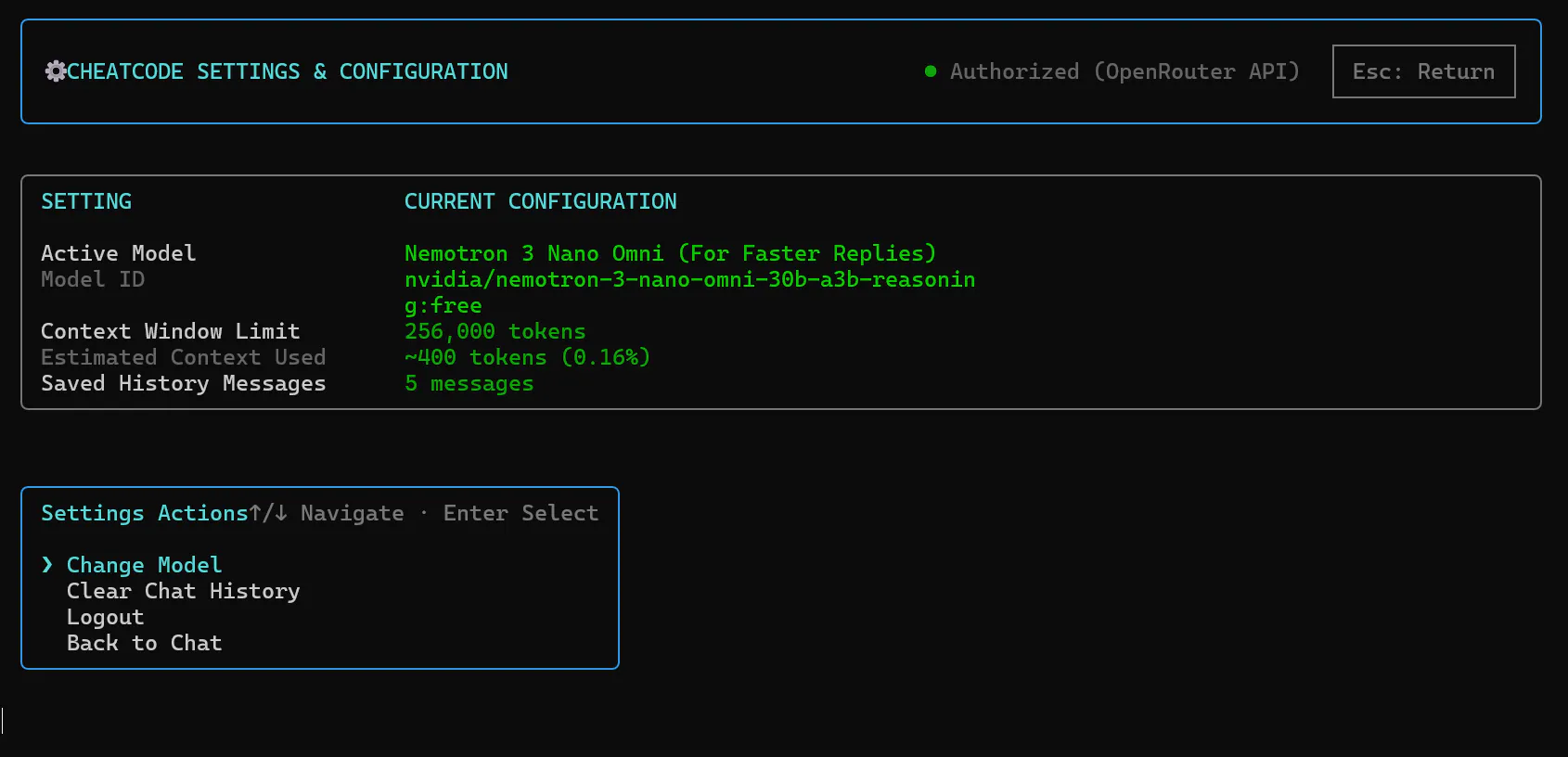Click the ~400 tokens (0.16%) value
The image size is (1568, 757).
coord(527,357)
